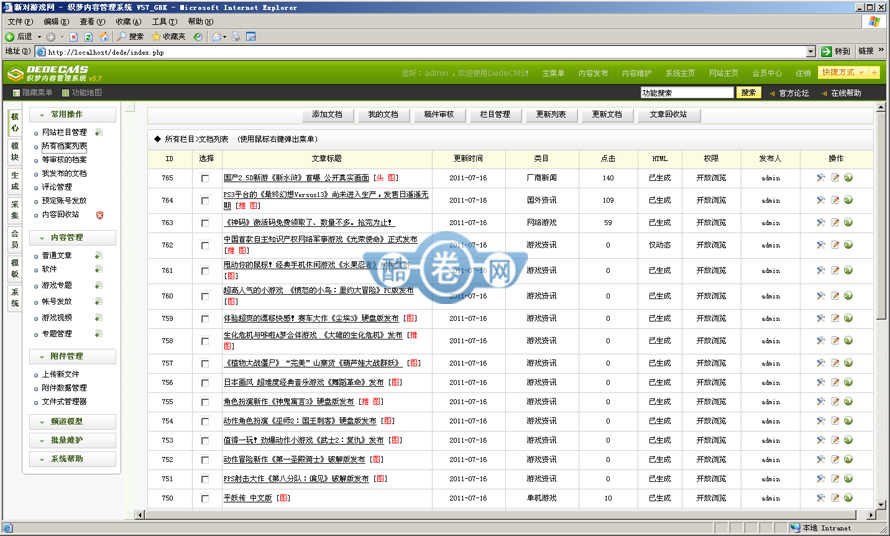Click in the 功能搜索 input field

(687, 93)
